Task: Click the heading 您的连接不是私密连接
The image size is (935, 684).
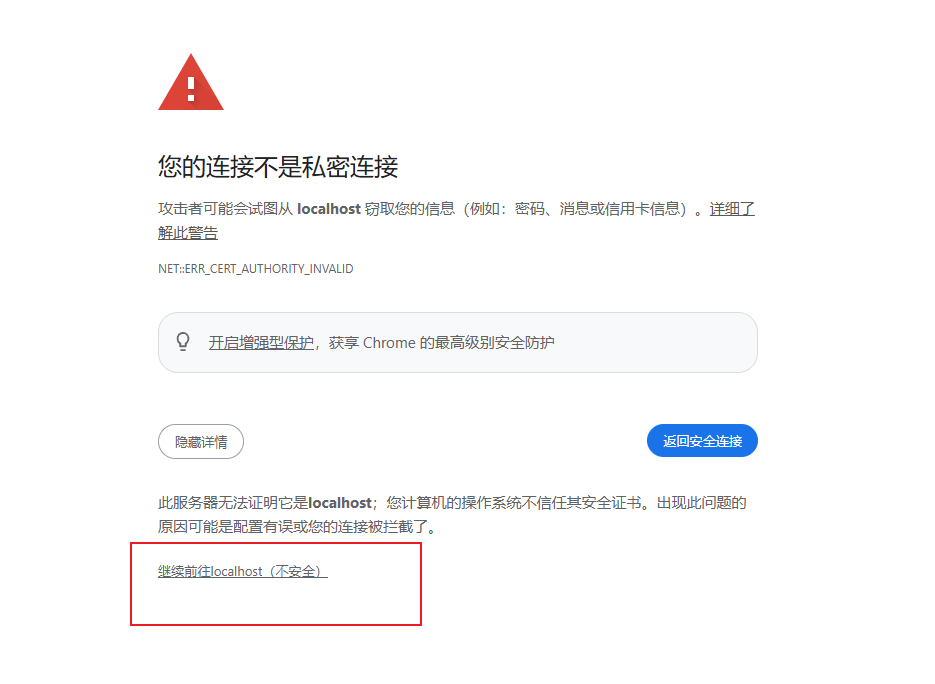Action: 278,167
